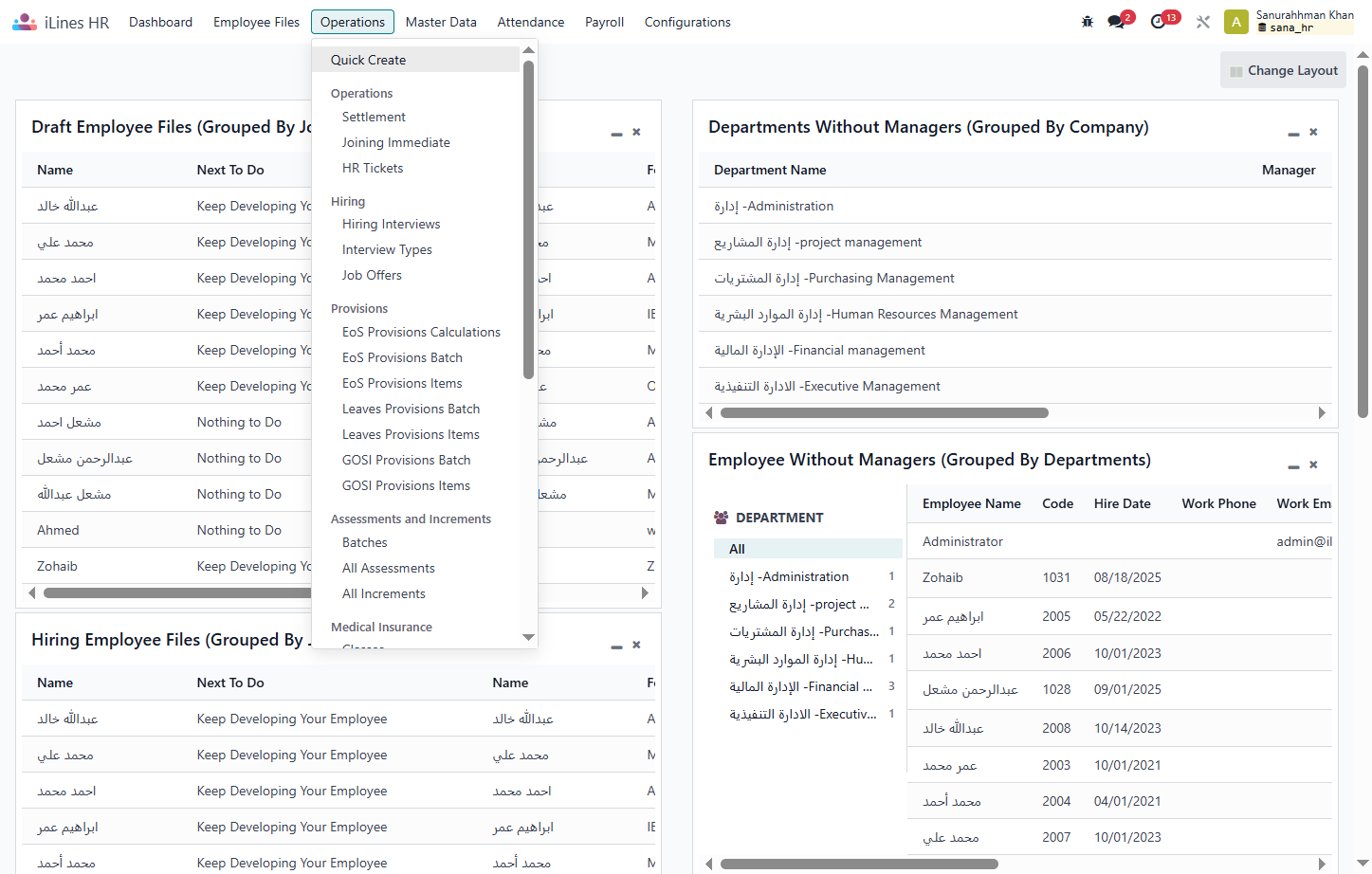Expand the Master Data menu
Viewport: 1372px width, 874px height.
441,22
